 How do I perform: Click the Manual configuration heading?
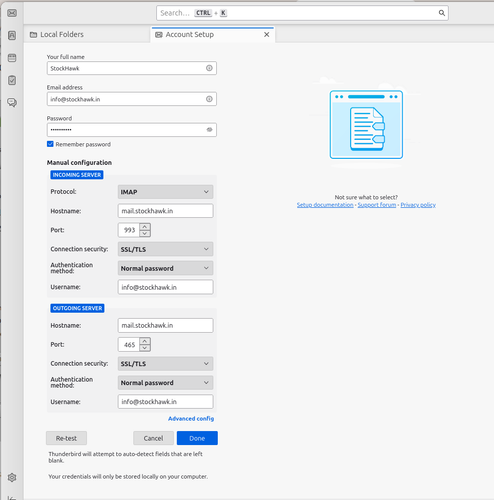point(79,163)
